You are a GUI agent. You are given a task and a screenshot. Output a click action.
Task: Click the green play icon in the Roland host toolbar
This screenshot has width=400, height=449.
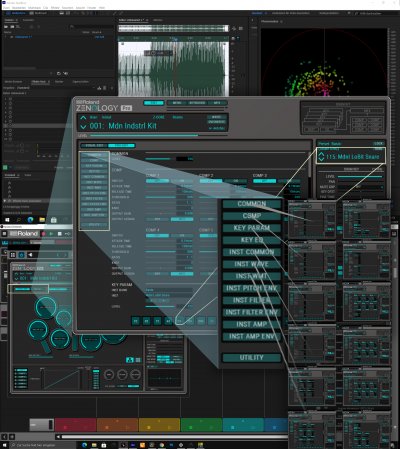[x=51, y=234]
